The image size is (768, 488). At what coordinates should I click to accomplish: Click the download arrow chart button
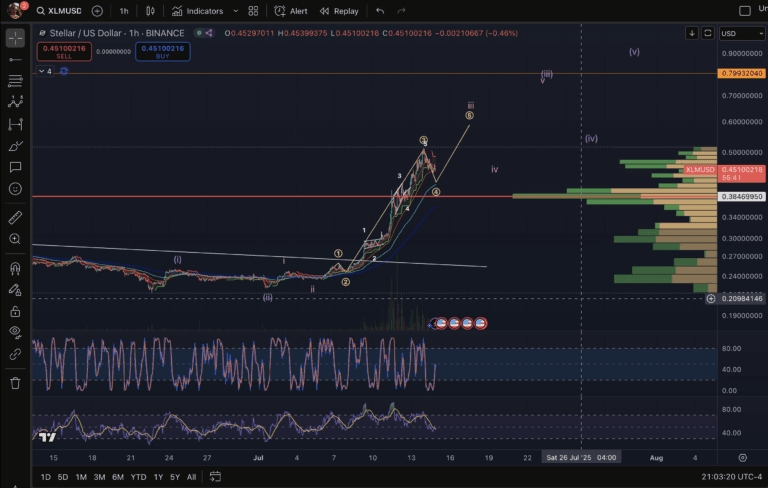(x=692, y=33)
